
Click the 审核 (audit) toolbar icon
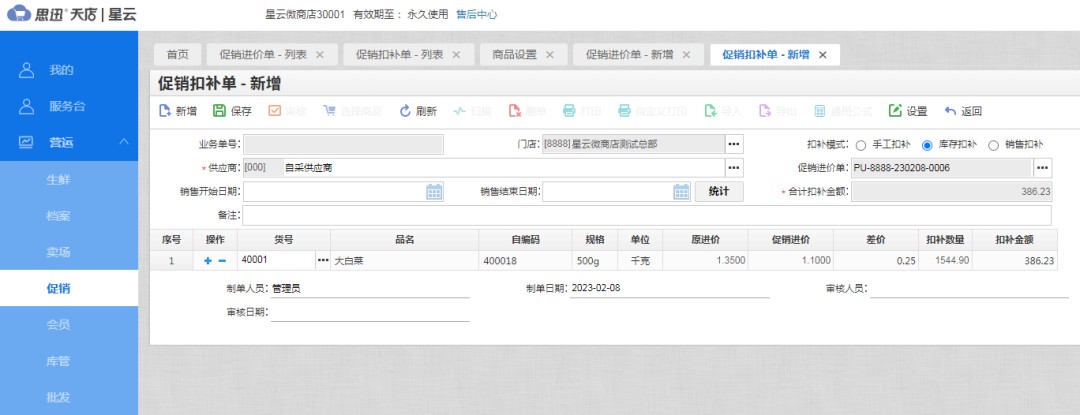(x=274, y=111)
